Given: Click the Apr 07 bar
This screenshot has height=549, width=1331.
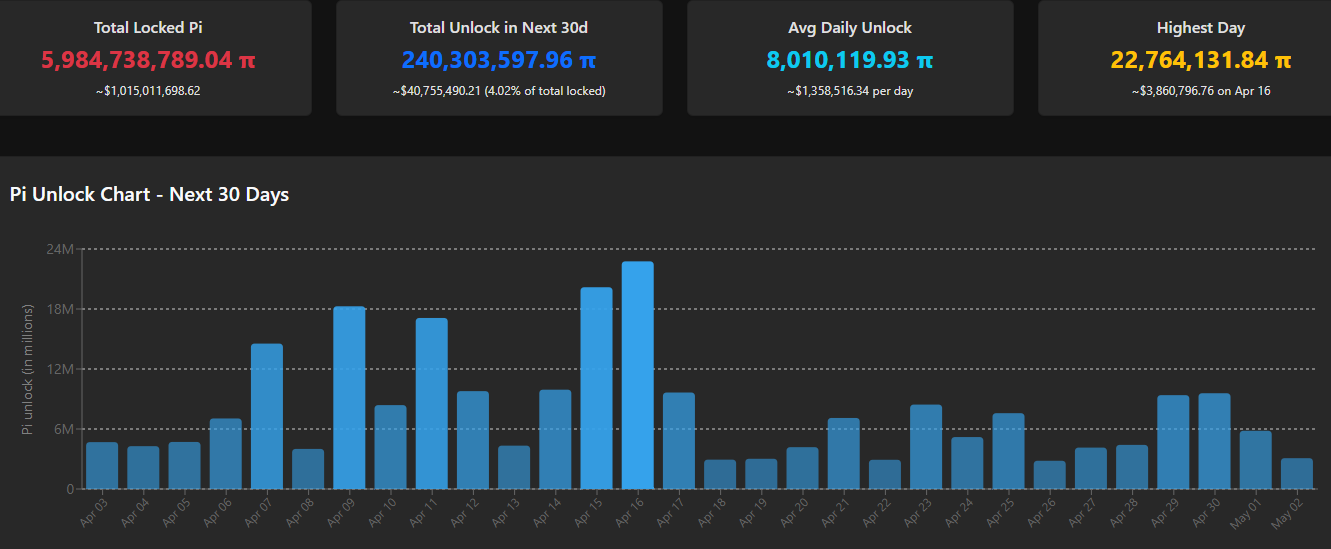Looking at the screenshot, I should pos(267,416).
